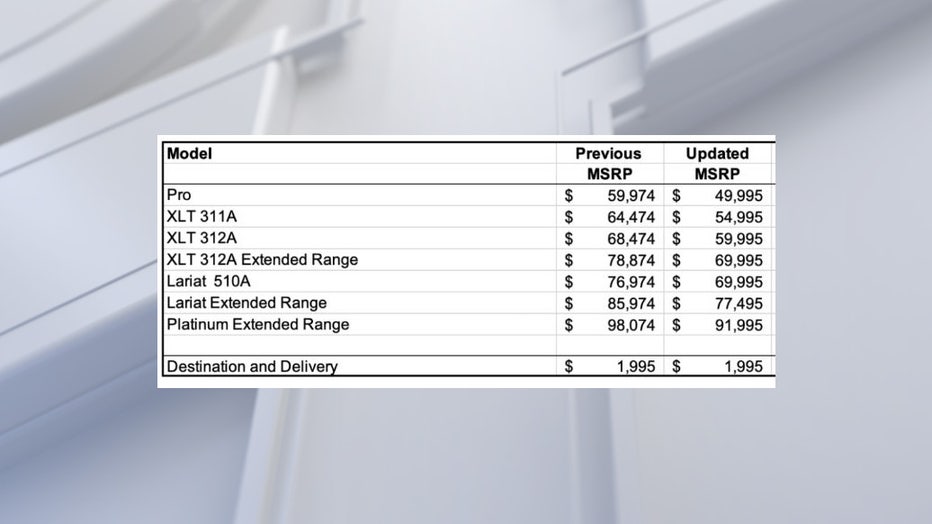Select the Platinum updated price 91,995
This screenshot has height=524, width=932.
pos(738,325)
